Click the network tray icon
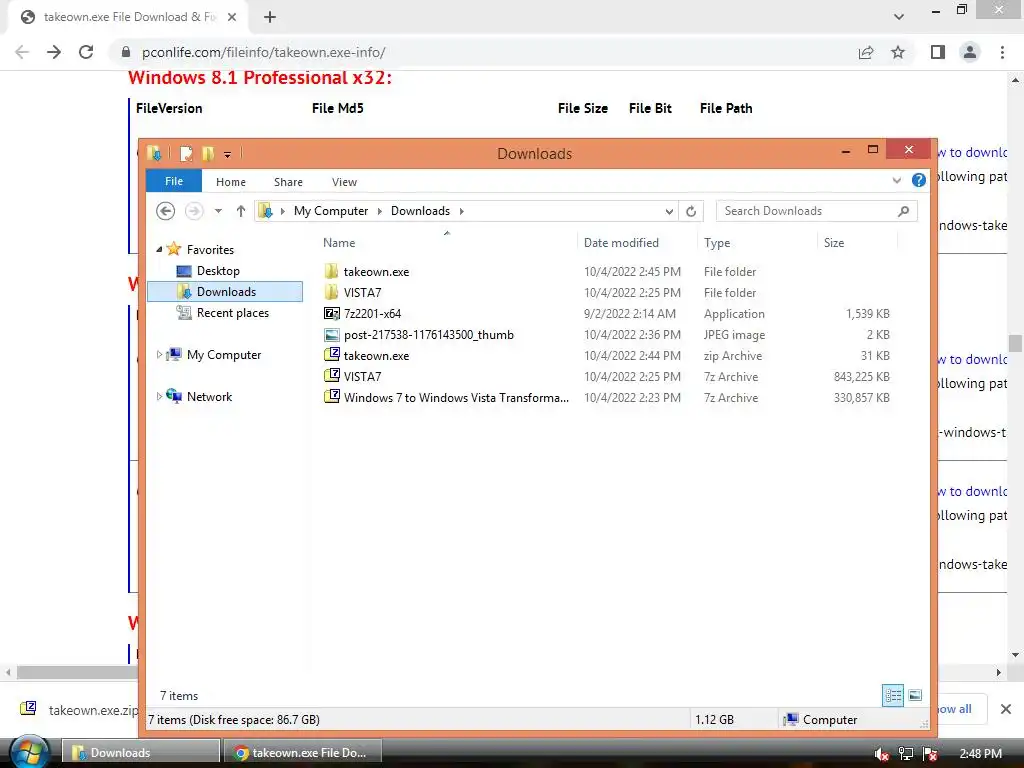 906,754
